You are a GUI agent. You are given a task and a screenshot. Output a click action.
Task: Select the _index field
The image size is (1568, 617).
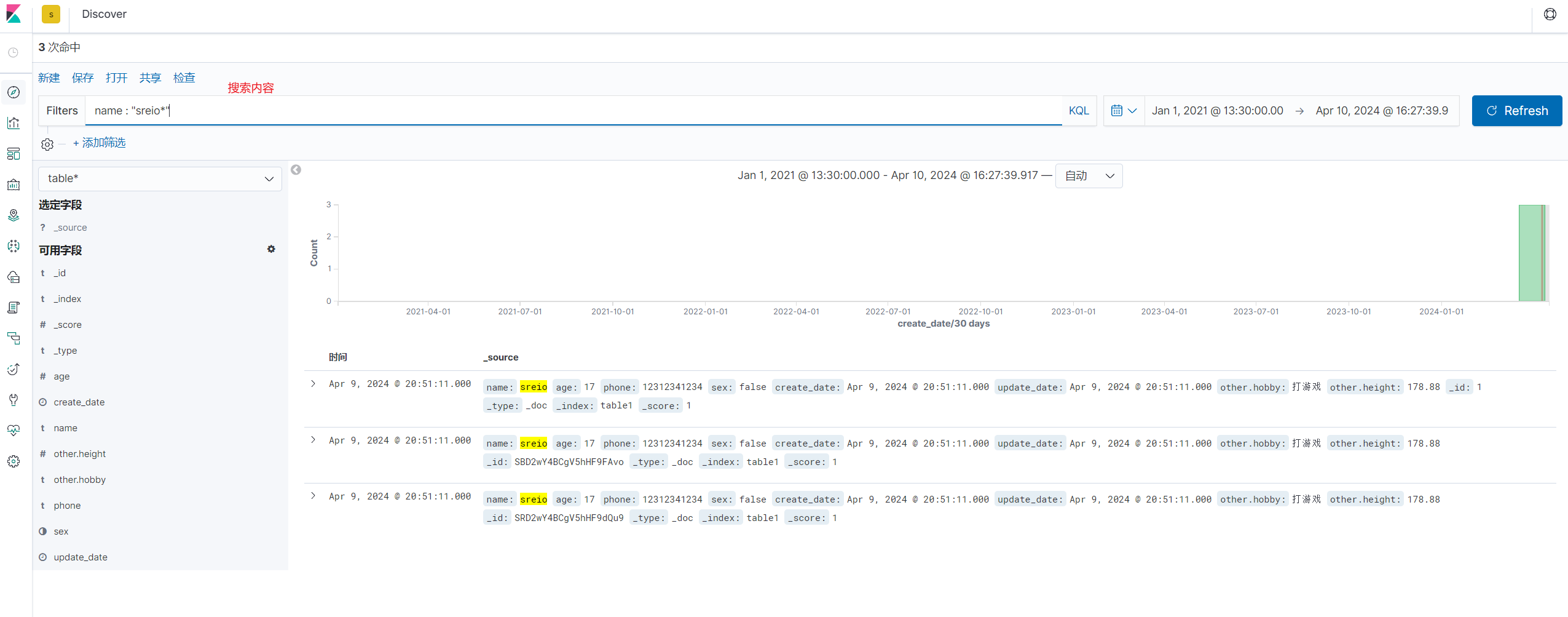click(x=68, y=299)
